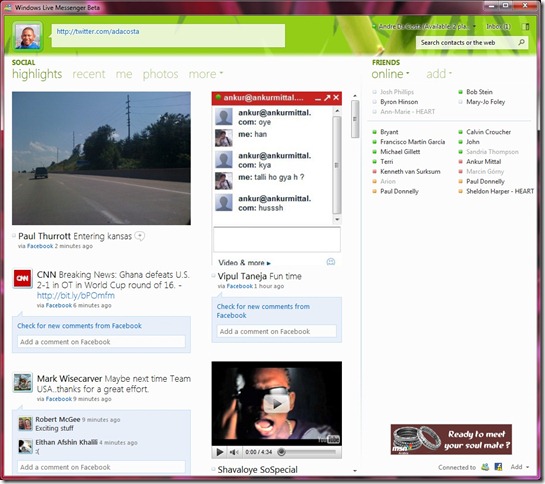Click Mark Wisecarver's avatar

[x=23, y=382]
